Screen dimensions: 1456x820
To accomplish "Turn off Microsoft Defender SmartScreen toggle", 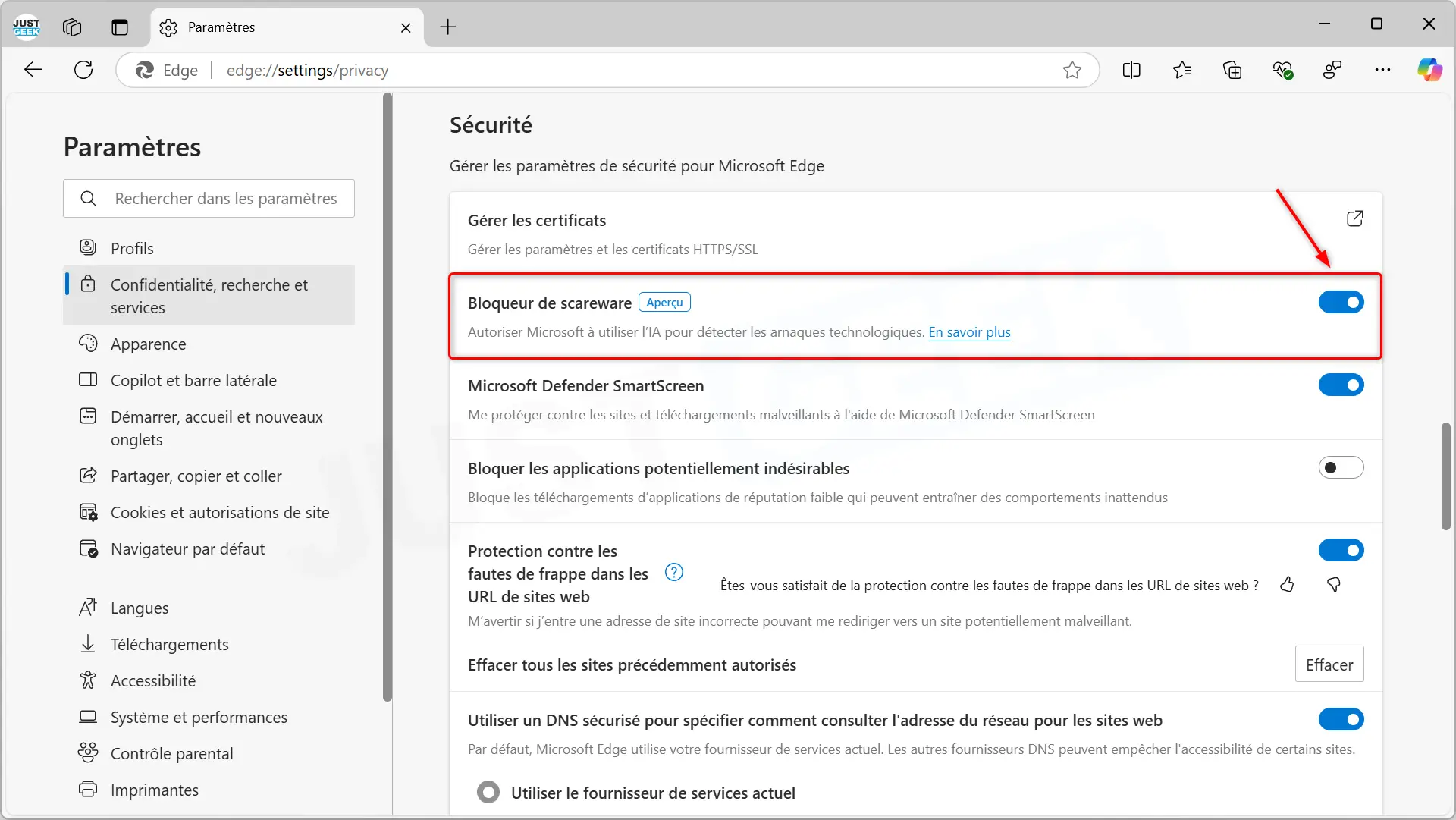I will [1341, 385].
